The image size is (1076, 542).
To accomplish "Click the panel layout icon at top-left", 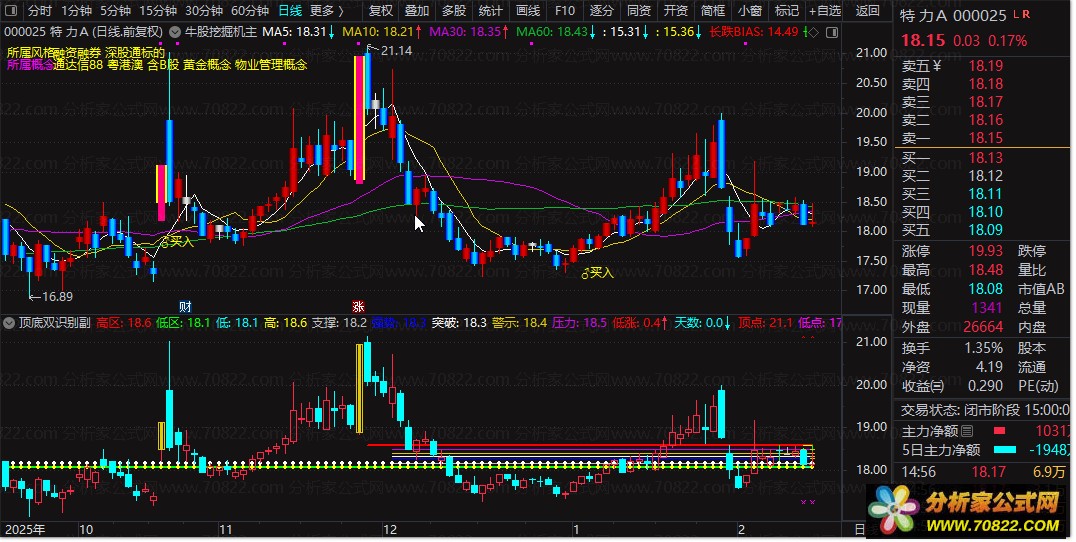I will tap(11, 12).
